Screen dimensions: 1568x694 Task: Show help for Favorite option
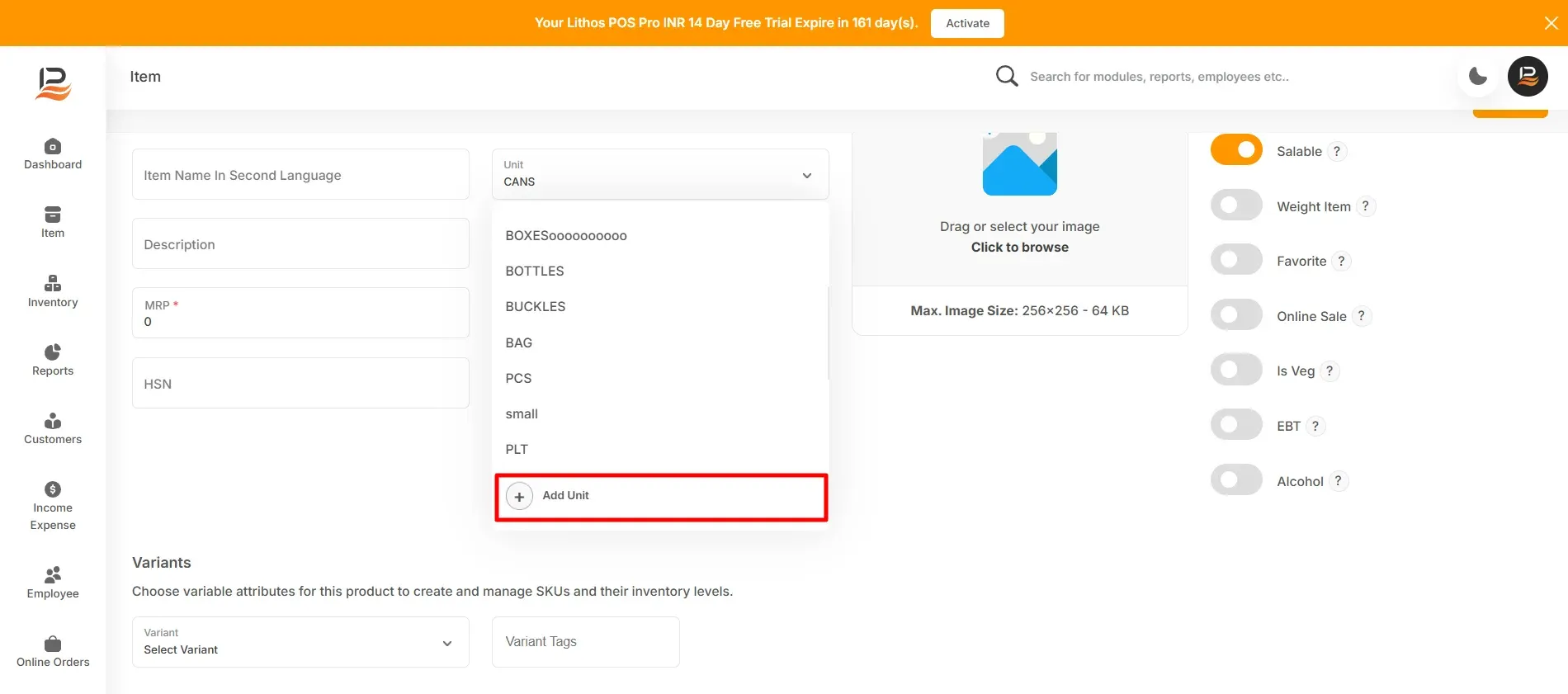[1342, 262]
